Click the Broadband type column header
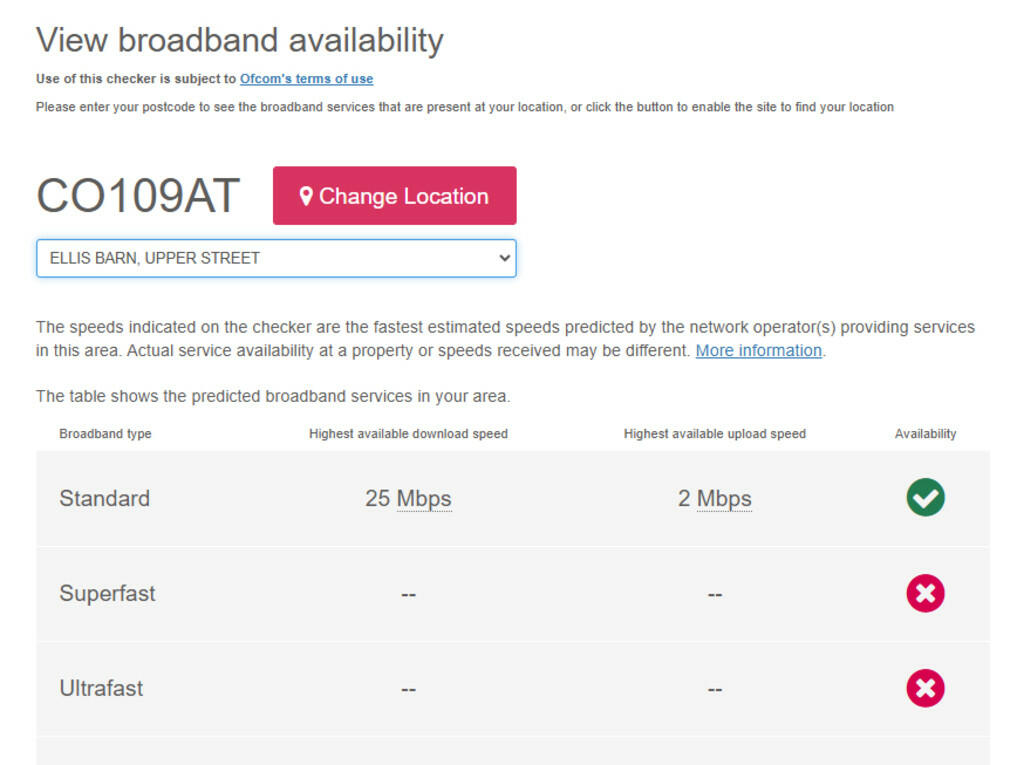The width and height of the screenshot is (1024, 765). tap(105, 434)
